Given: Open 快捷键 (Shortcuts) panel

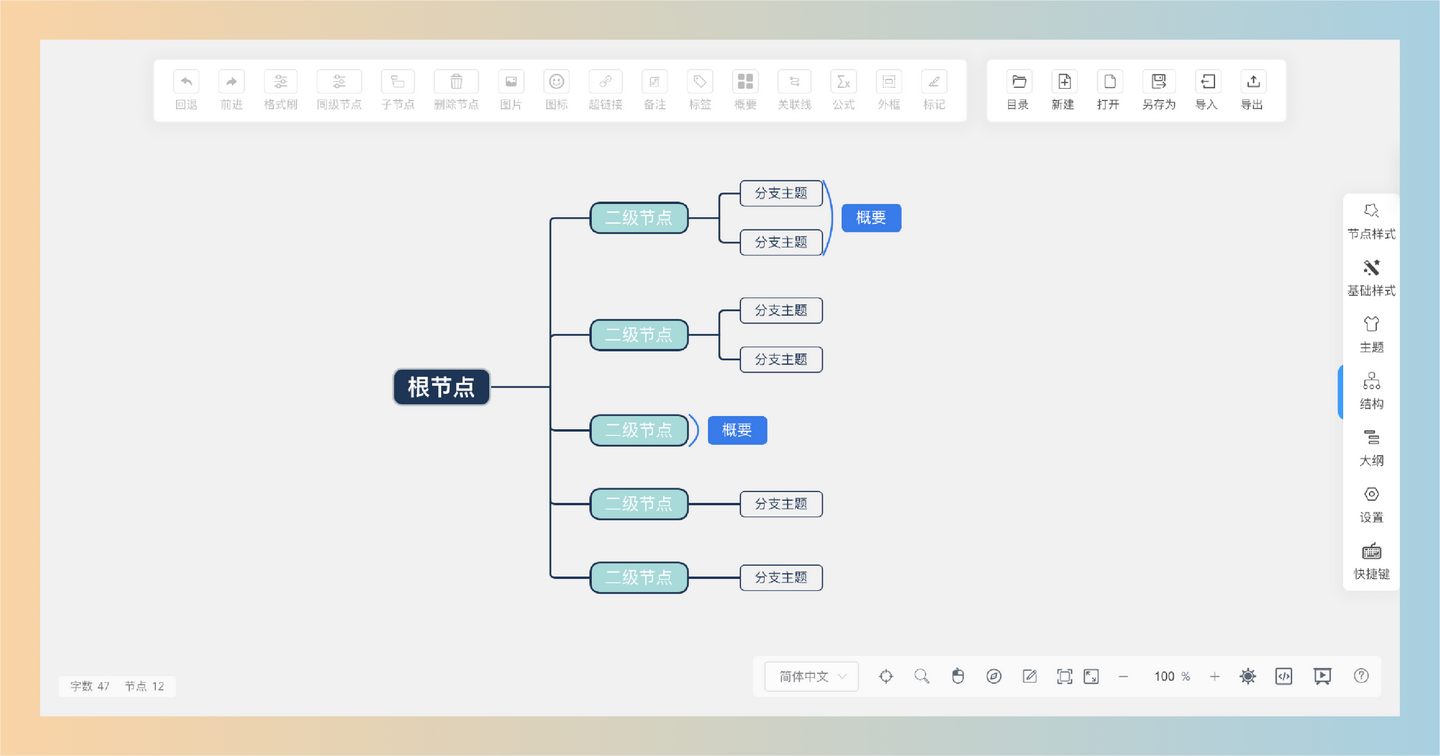Looking at the screenshot, I should click(1371, 561).
